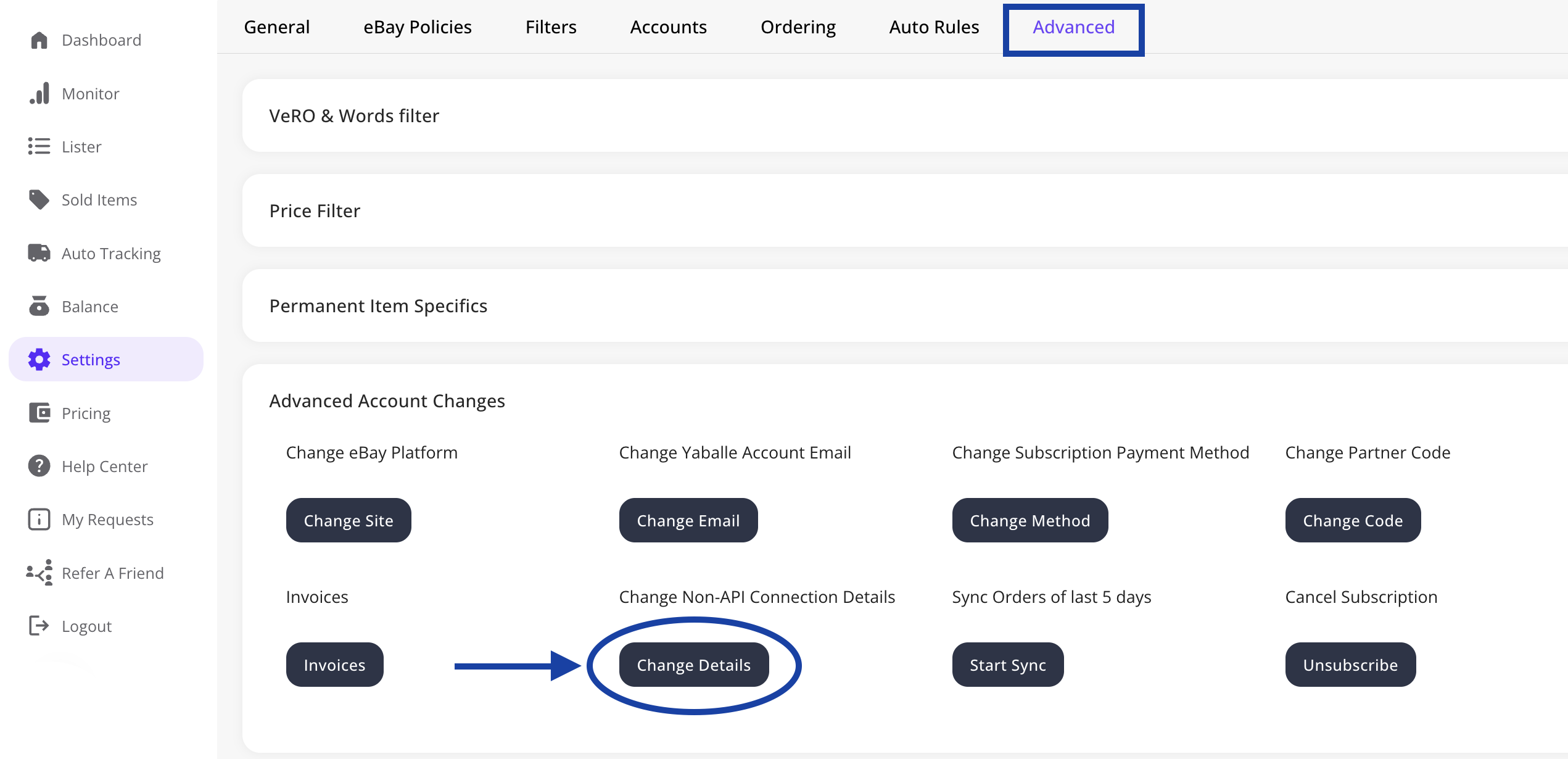Click the Help Center question mark icon
Screen dimensions: 1568x759
39,466
